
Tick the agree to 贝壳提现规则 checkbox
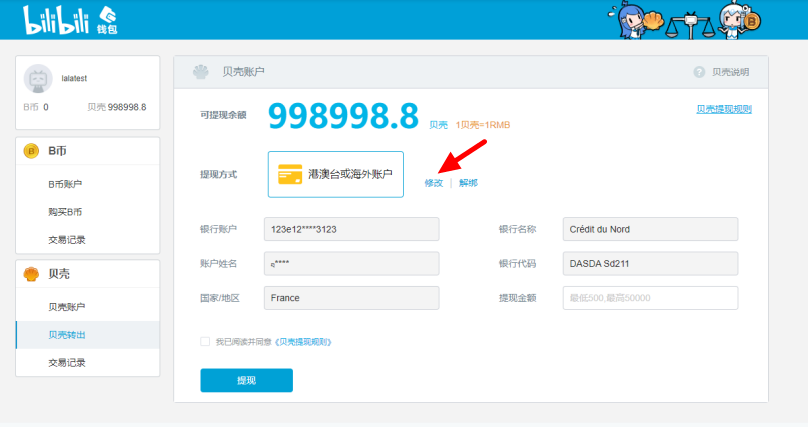pos(205,341)
